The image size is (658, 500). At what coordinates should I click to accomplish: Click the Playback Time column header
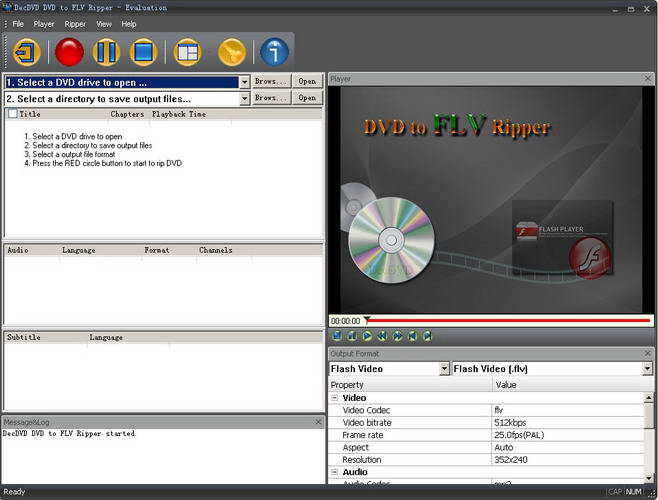[x=190, y=114]
